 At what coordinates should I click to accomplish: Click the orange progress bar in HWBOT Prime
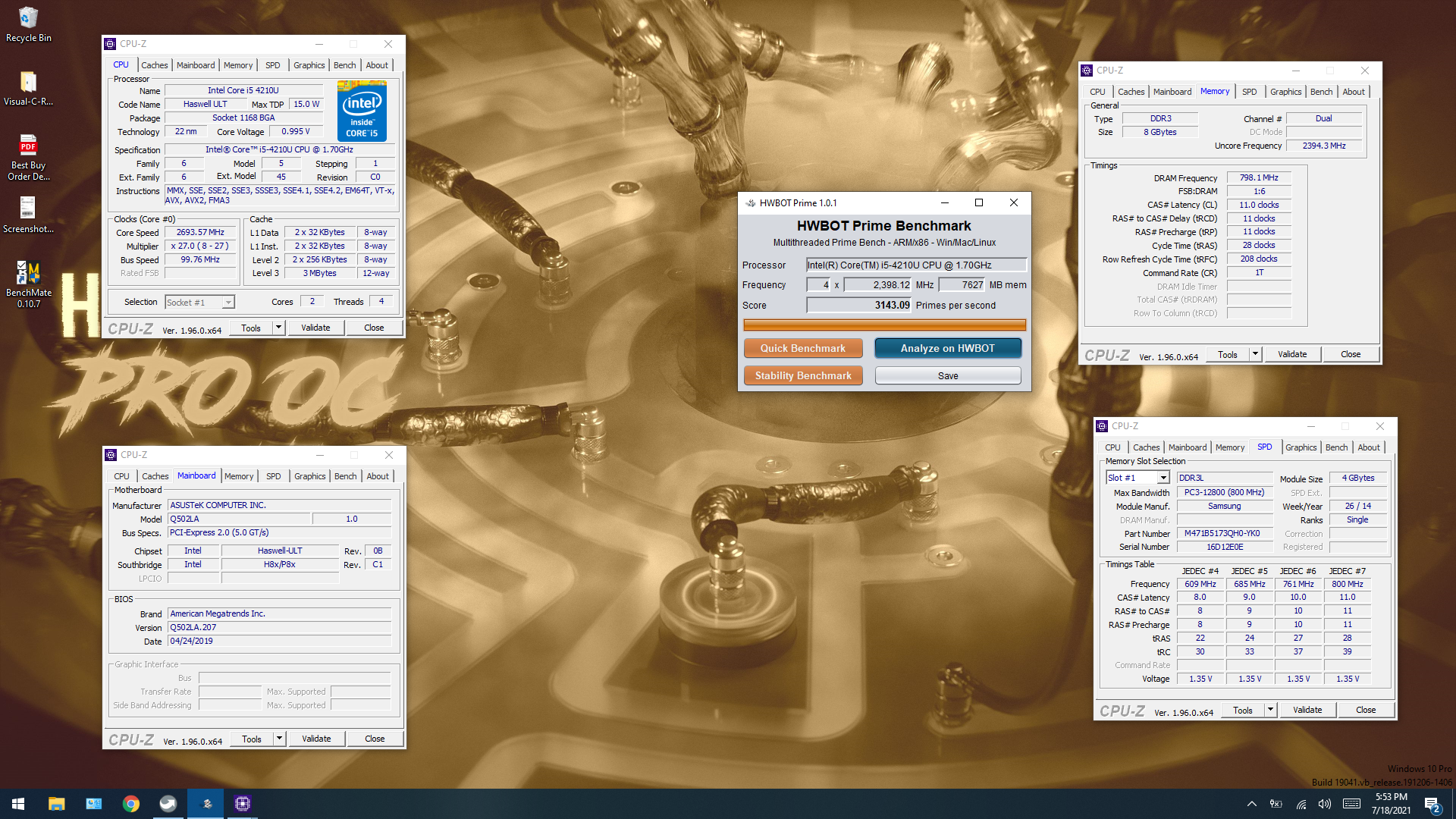click(884, 325)
